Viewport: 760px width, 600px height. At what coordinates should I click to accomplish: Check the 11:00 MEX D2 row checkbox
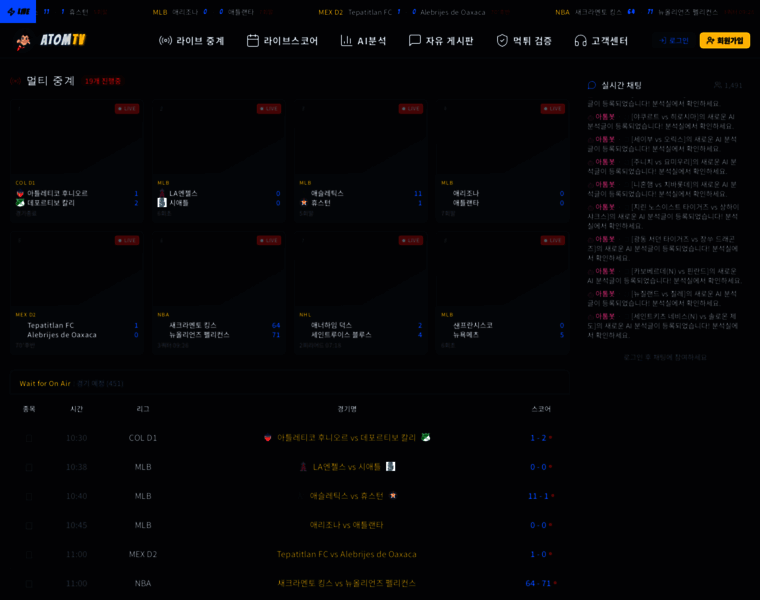coord(29,554)
